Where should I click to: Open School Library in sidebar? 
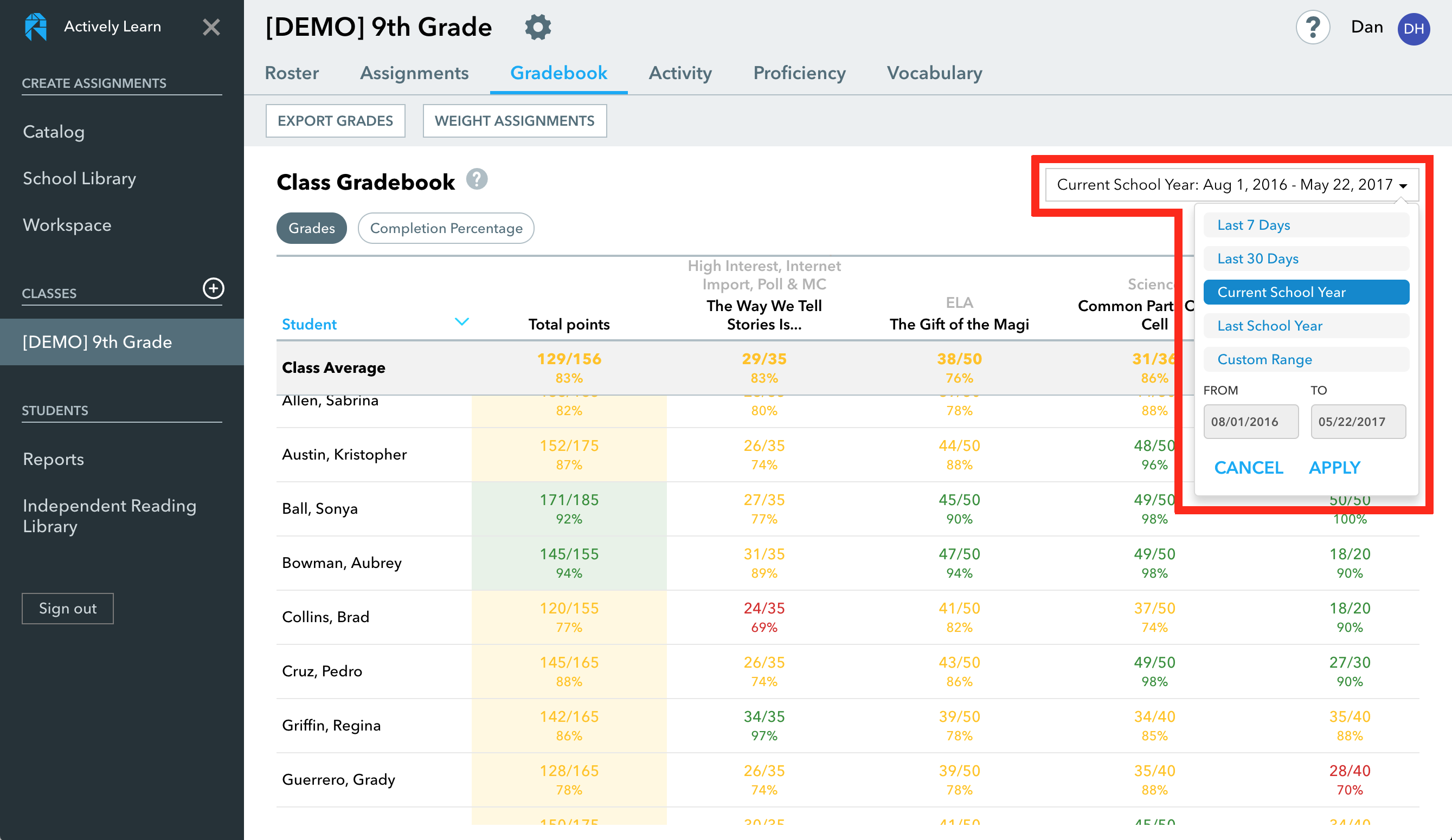point(80,178)
